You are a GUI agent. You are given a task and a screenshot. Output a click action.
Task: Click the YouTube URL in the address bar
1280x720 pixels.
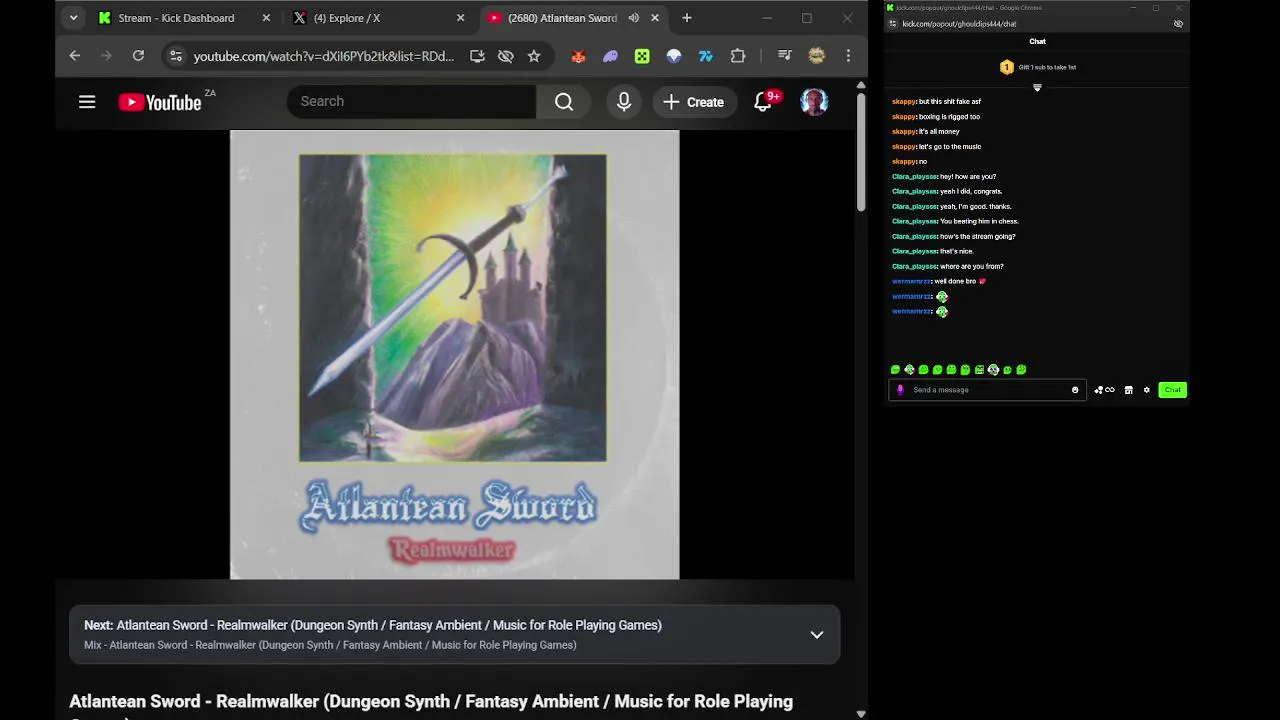click(x=323, y=56)
